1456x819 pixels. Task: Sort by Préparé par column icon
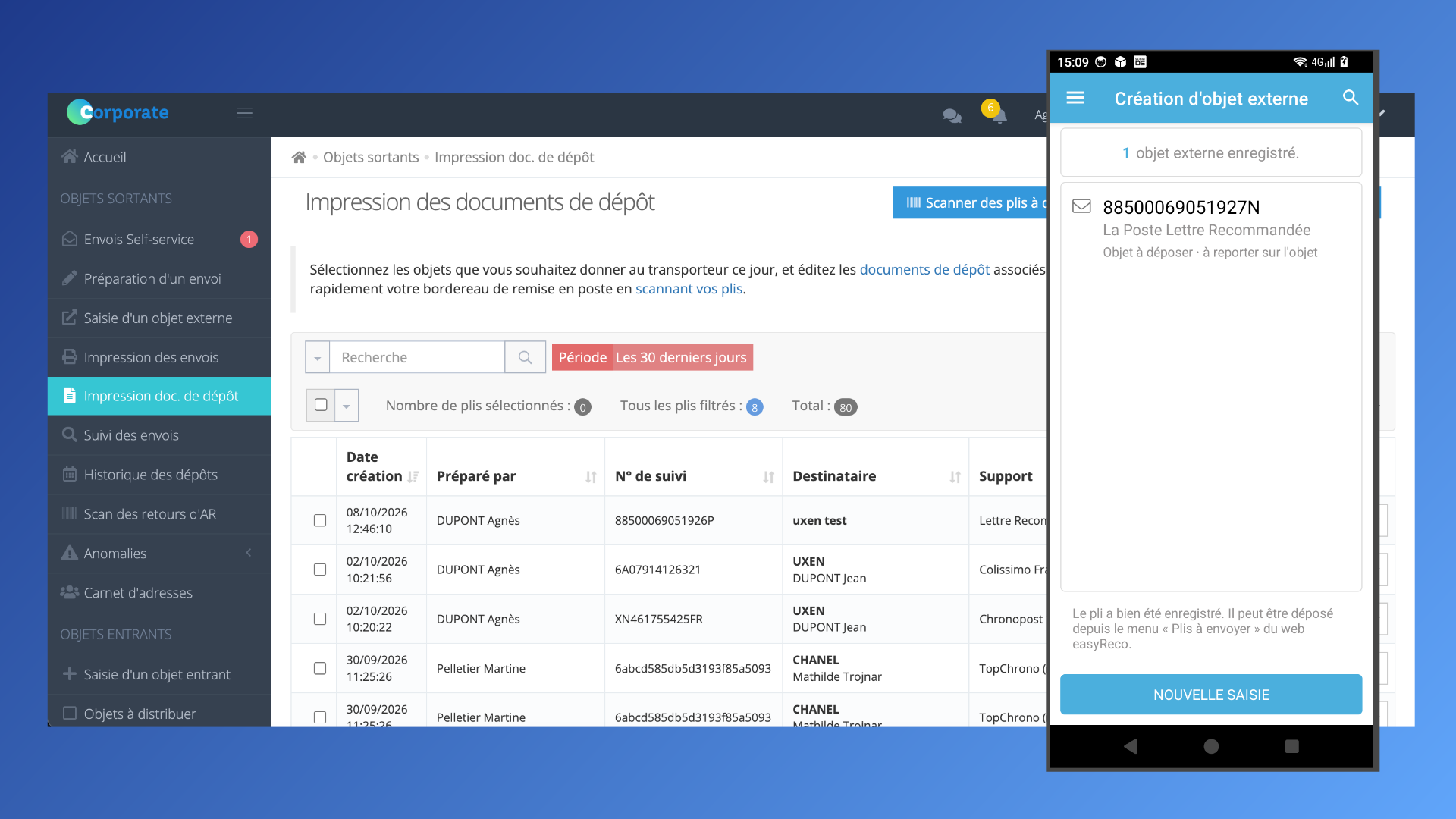(591, 477)
